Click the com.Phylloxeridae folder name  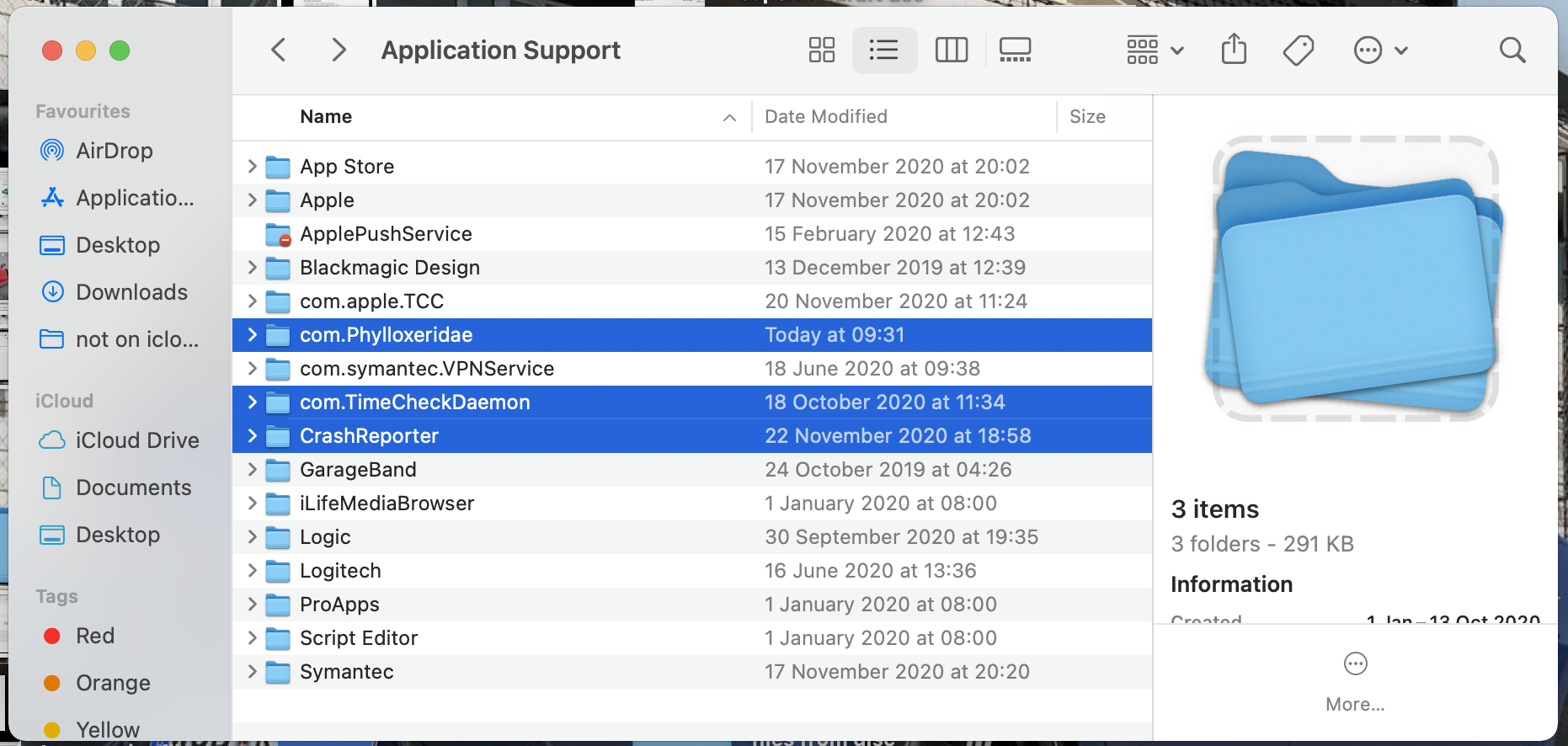387,335
